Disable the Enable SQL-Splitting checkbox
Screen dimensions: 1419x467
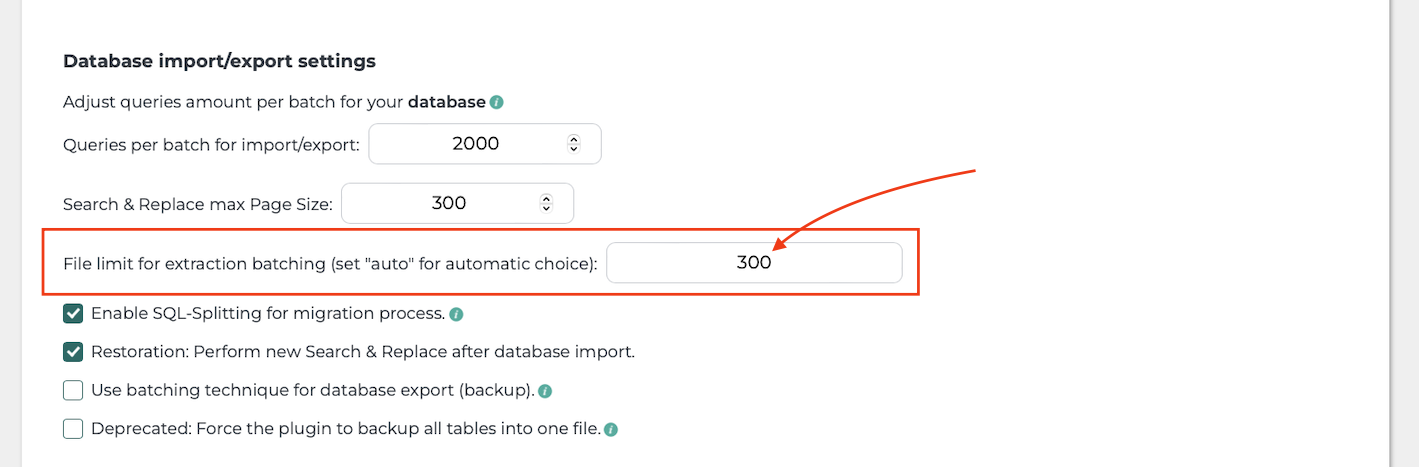coord(73,314)
